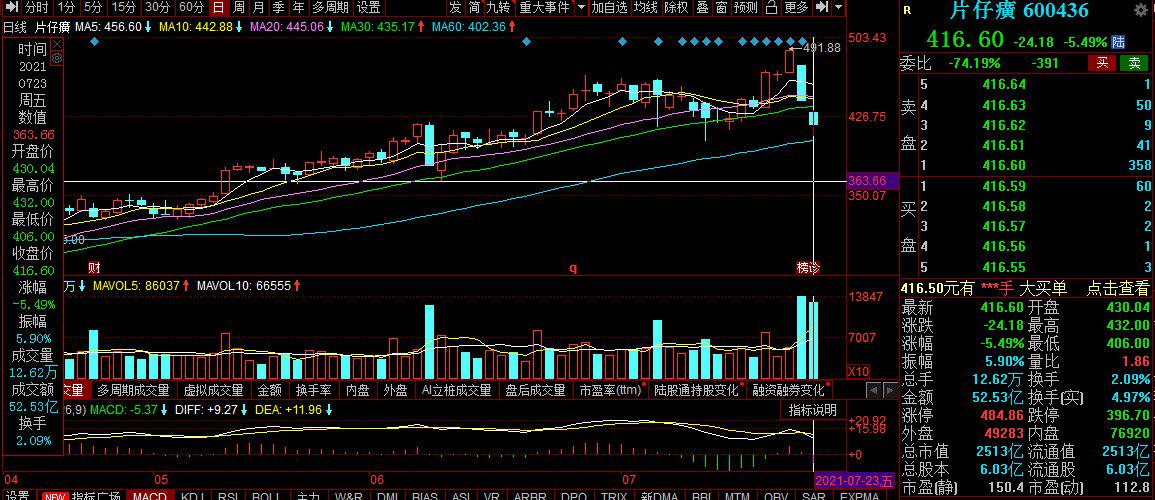
Task: Open 市盈率(ttm) tab
Action: 610,390
